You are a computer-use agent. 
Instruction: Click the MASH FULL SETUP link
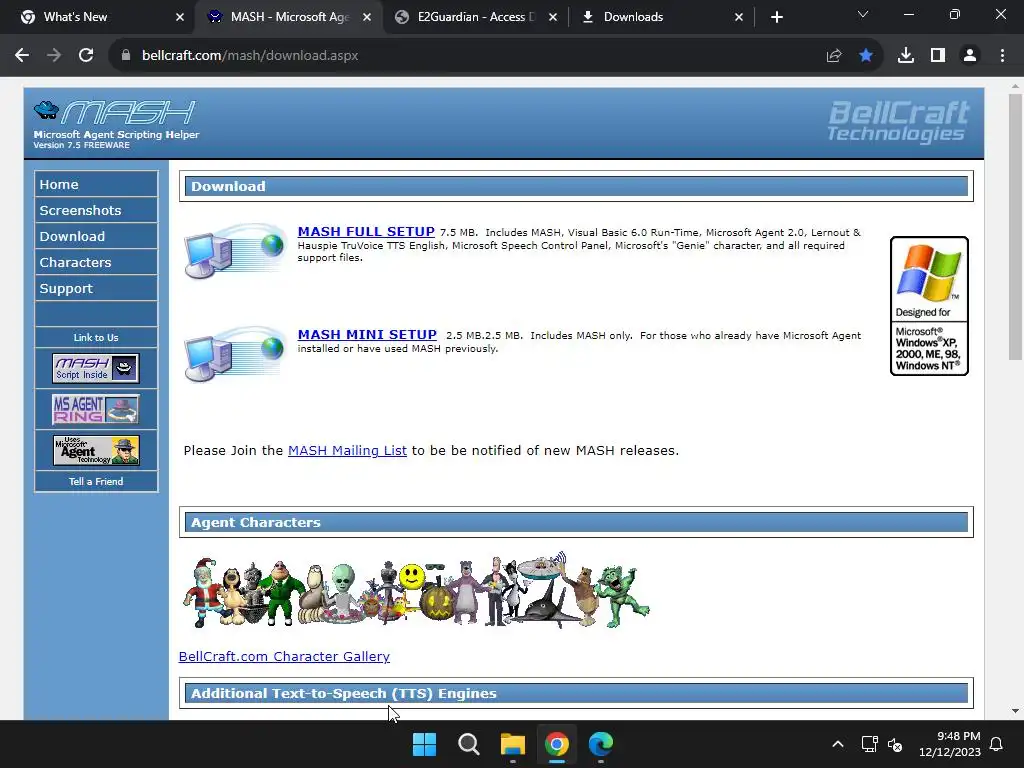[x=366, y=231]
